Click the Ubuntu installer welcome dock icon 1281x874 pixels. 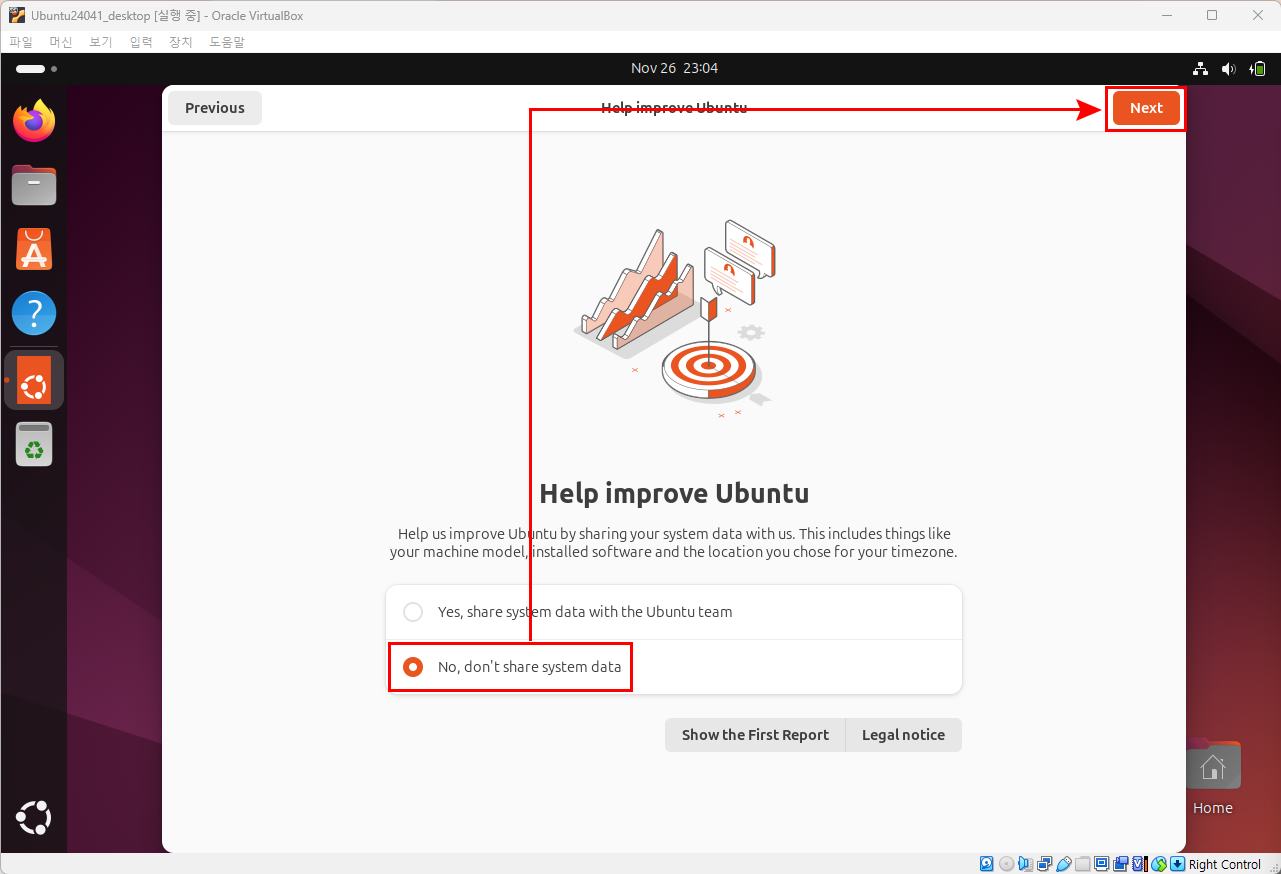pos(34,380)
